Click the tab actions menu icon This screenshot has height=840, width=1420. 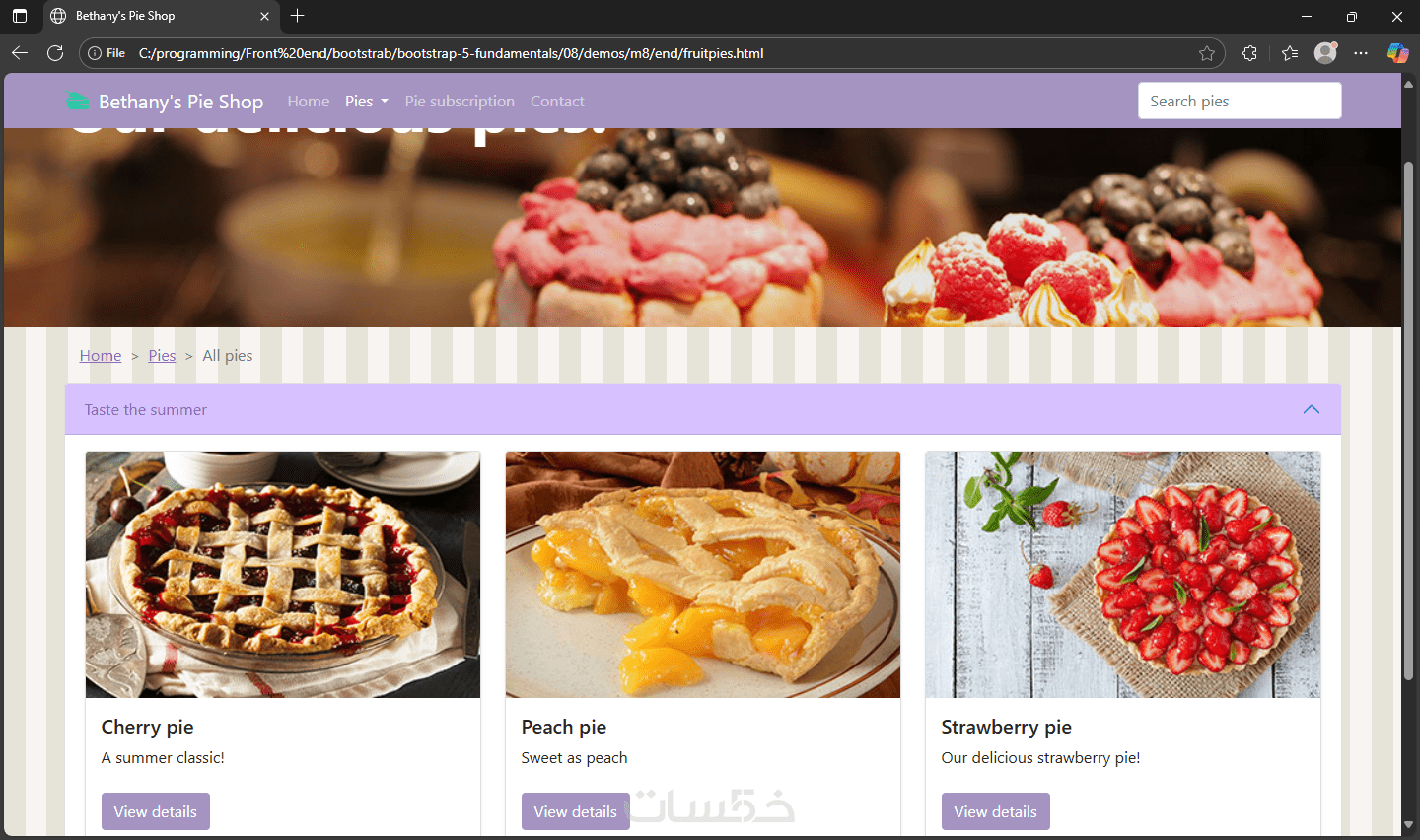(x=20, y=16)
